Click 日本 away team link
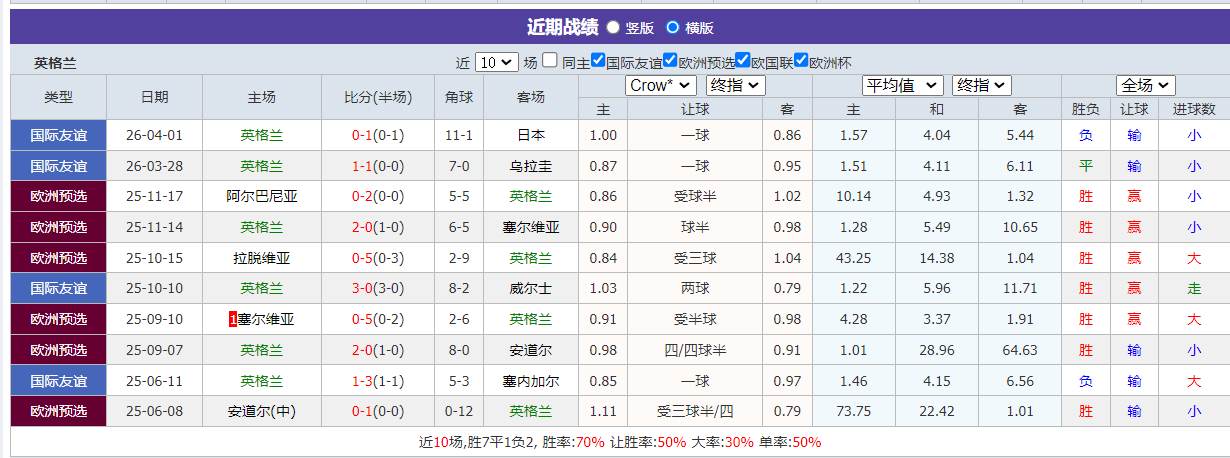Screen dimensions: 1230x458 (x=531, y=135)
